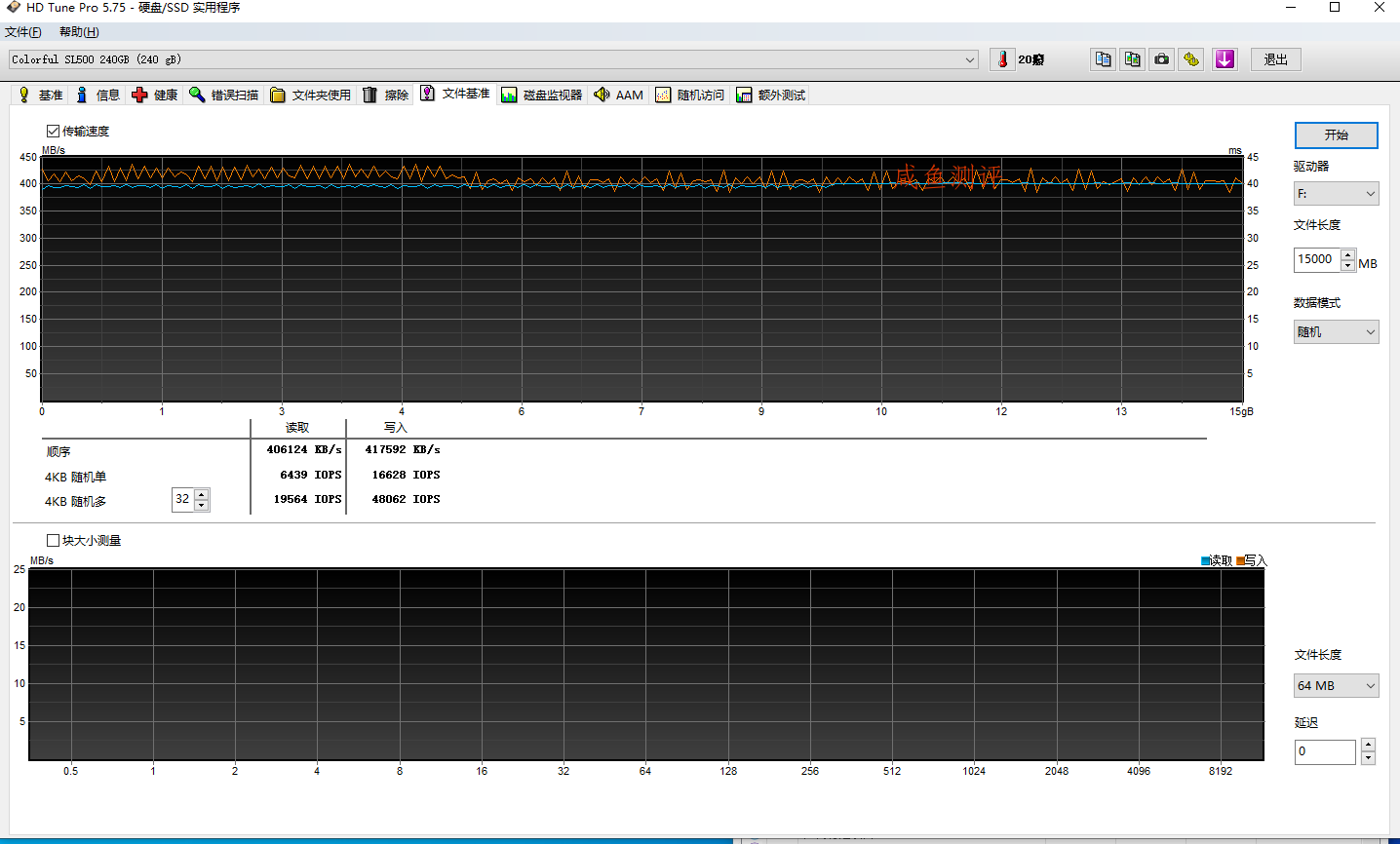Open the 数据模式 随机 dropdown
Screen dimensions: 1400x844
[1336, 332]
